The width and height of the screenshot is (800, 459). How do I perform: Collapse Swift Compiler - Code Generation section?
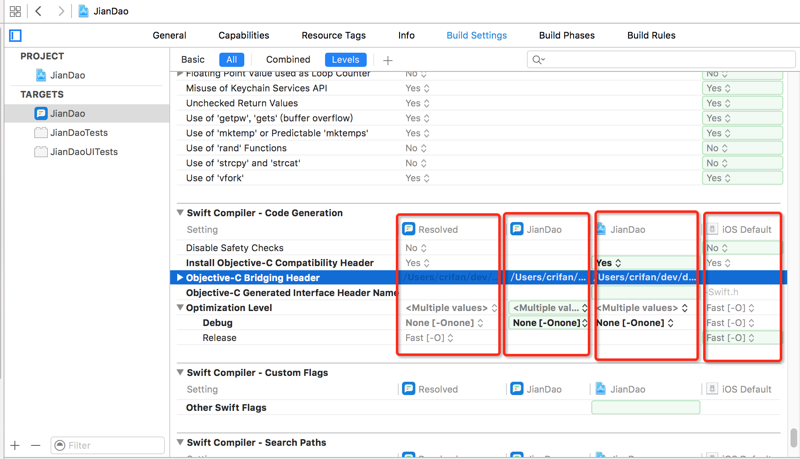[x=180, y=213]
